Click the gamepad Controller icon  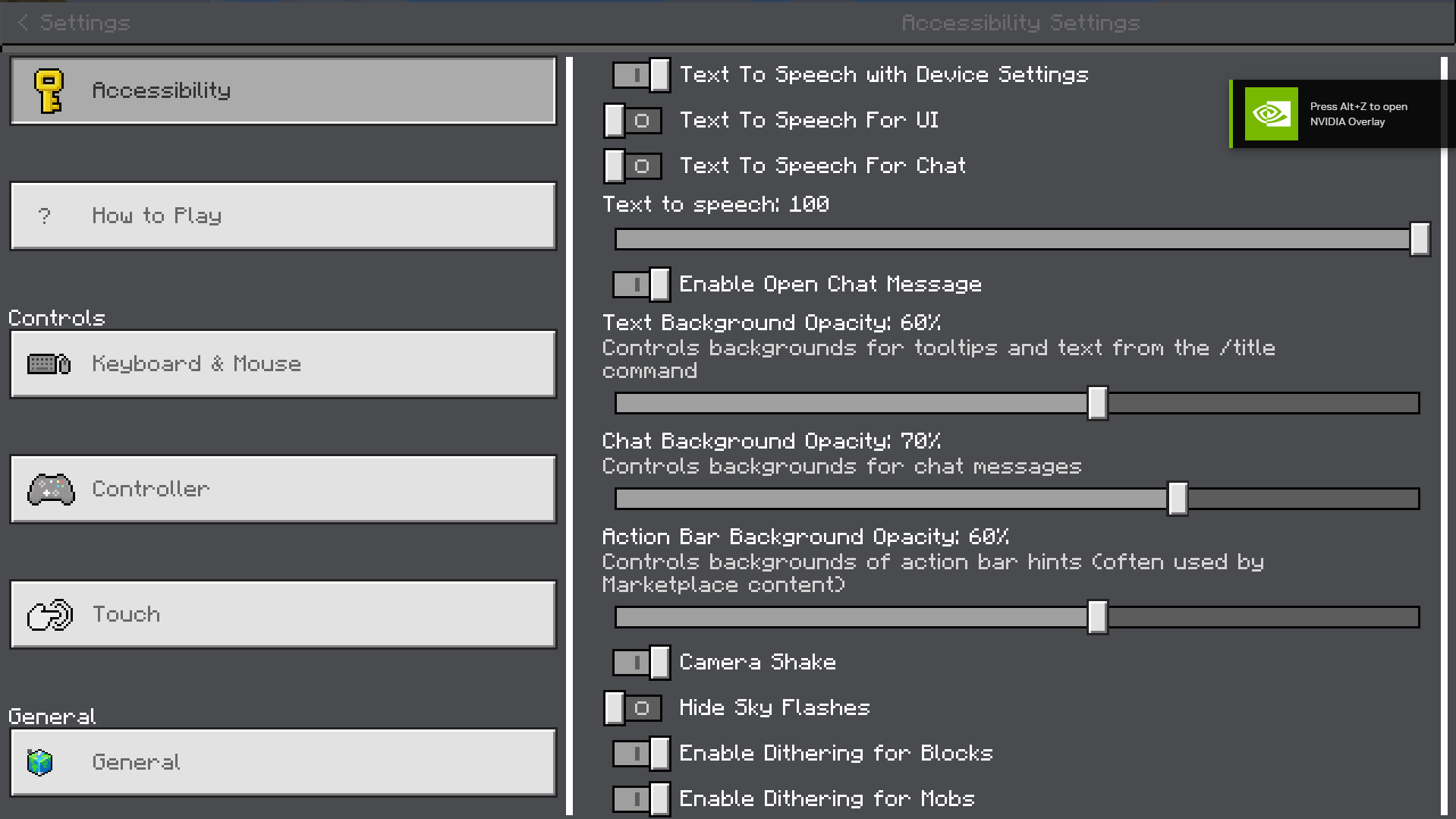(51, 490)
